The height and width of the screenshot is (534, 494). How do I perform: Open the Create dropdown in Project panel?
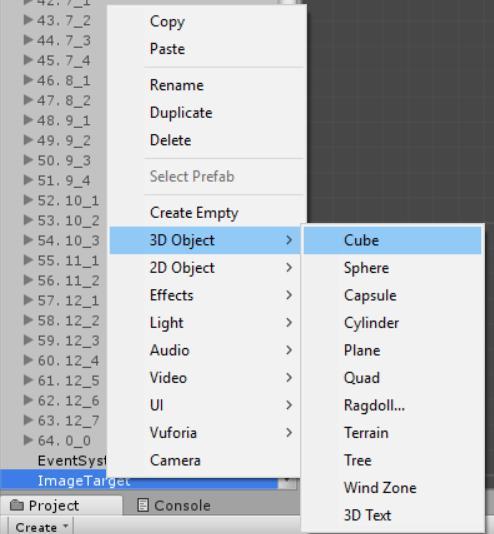[x=41, y=527]
